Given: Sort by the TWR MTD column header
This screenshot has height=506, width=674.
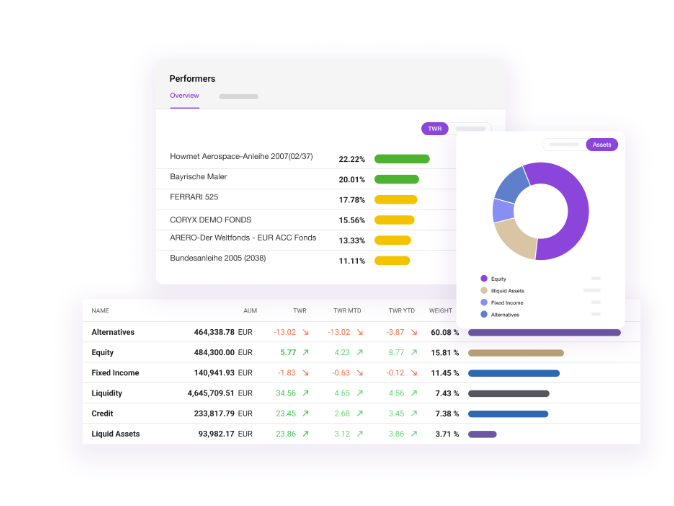Looking at the screenshot, I should point(347,310).
